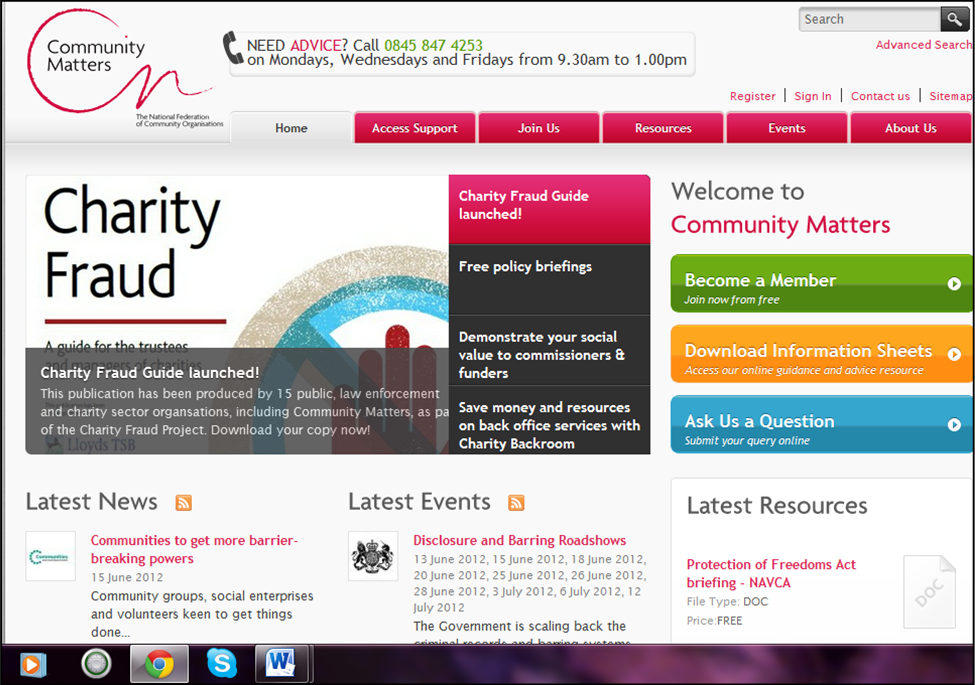Click the royal crest thumbnail in Latest Events
Screen dimensions: 975x685
373,556
